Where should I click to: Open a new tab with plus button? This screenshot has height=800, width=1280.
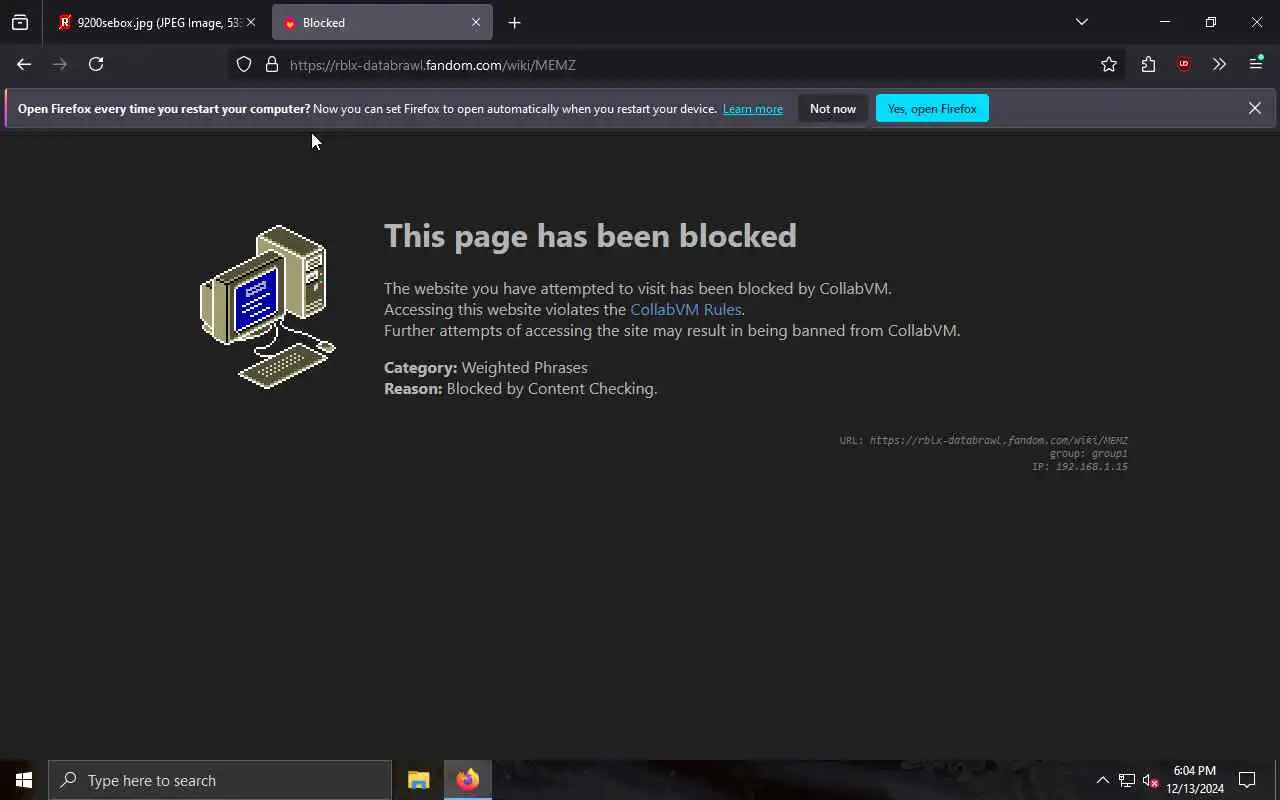(x=514, y=22)
